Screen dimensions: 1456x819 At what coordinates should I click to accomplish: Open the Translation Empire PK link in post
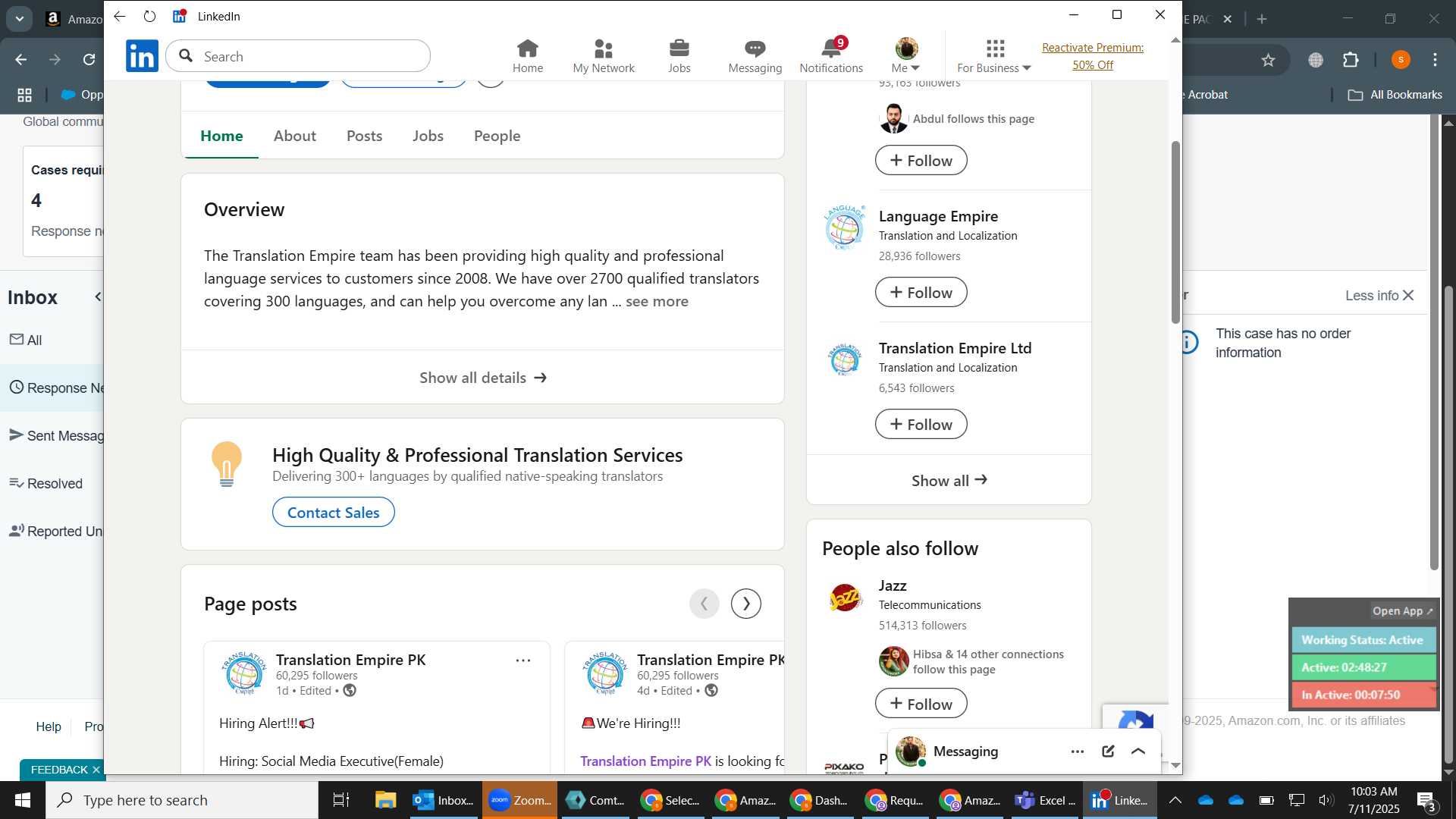click(x=645, y=761)
